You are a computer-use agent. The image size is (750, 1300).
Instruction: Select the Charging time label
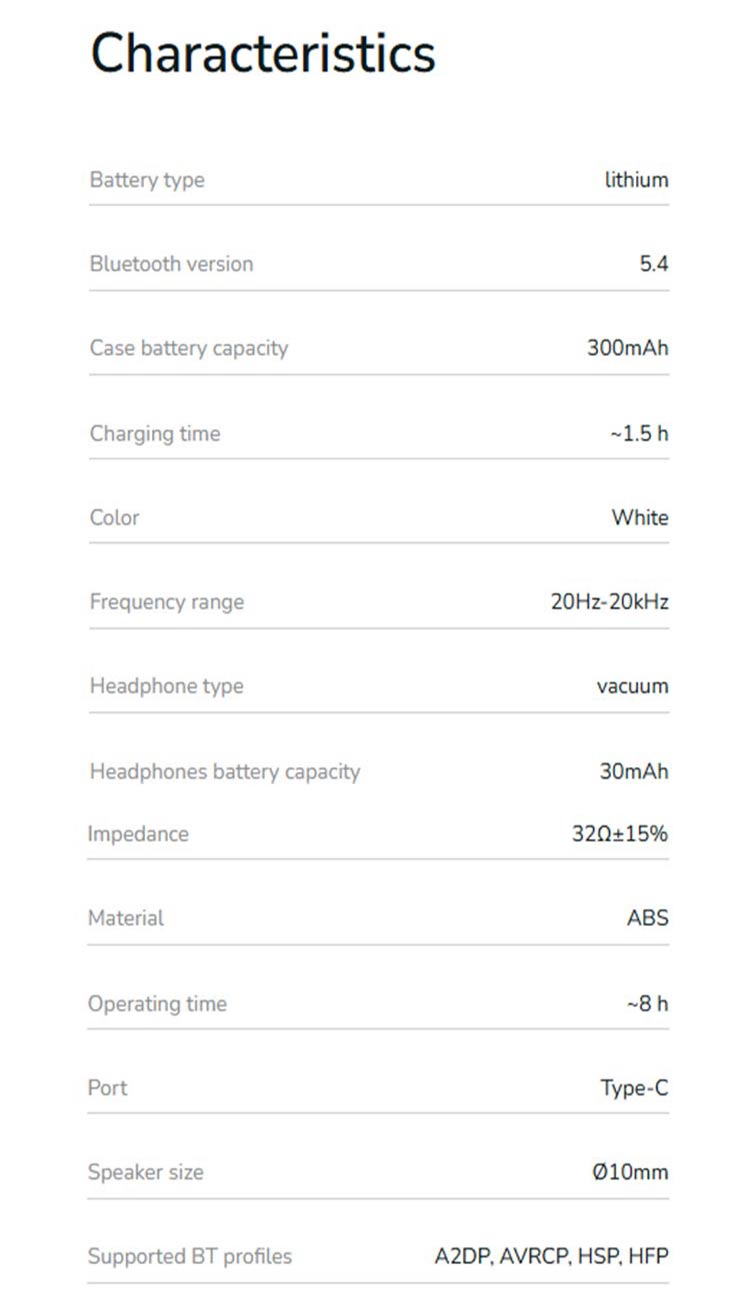pos(155,433)
